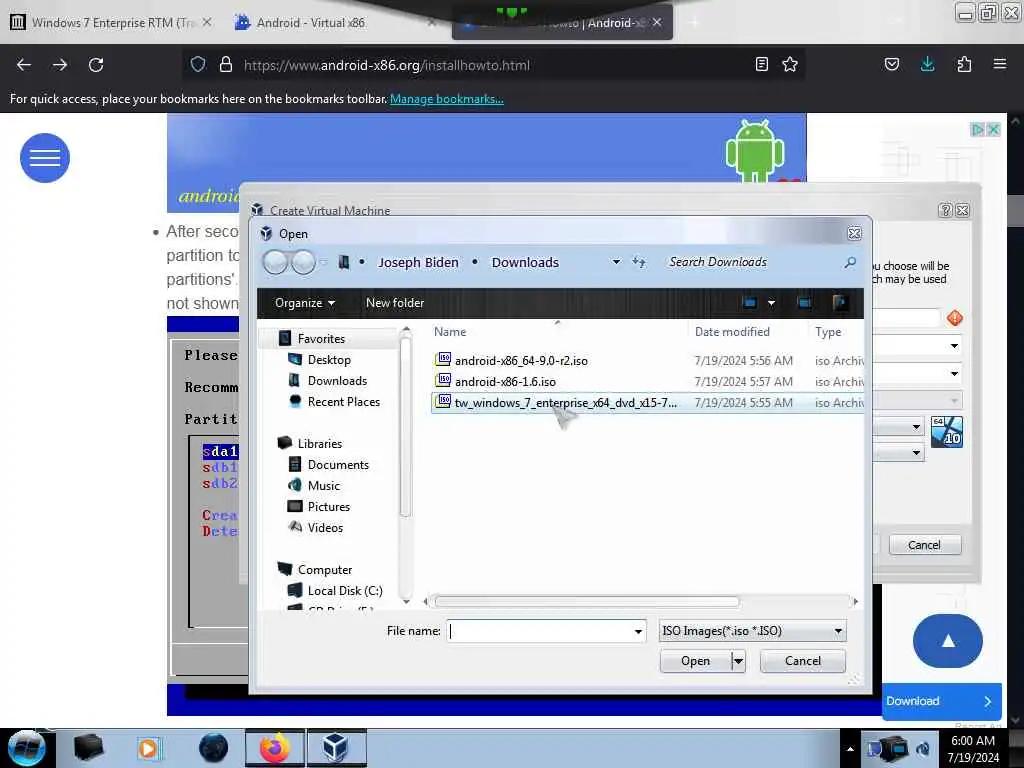Click the File name input field

[x=540, y=631]
